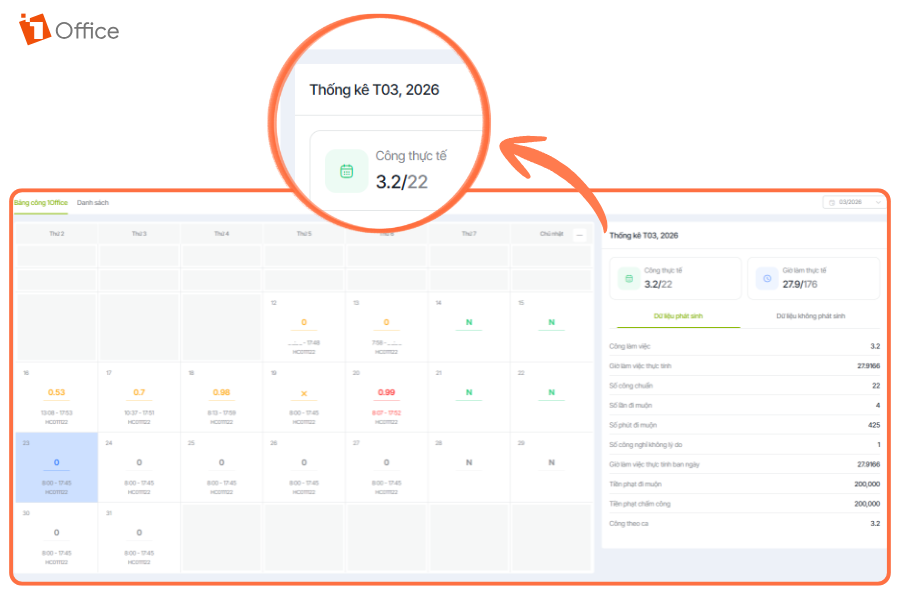Click the large calendar icon in the magnified circle
The height and width of the screenshot is (600, 900).
(x=346, y=171)
